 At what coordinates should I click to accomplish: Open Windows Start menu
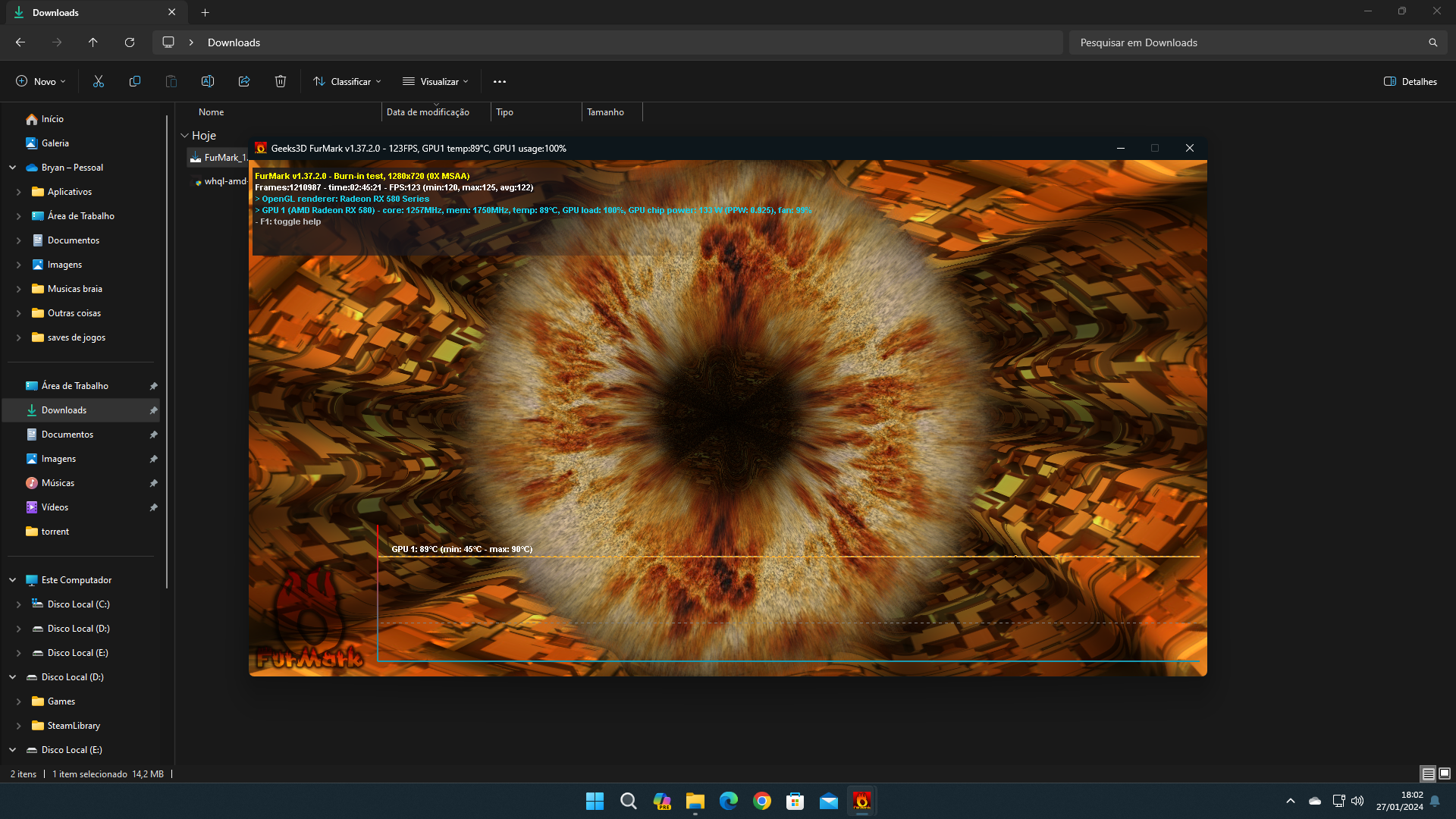(x=595, y=801)
